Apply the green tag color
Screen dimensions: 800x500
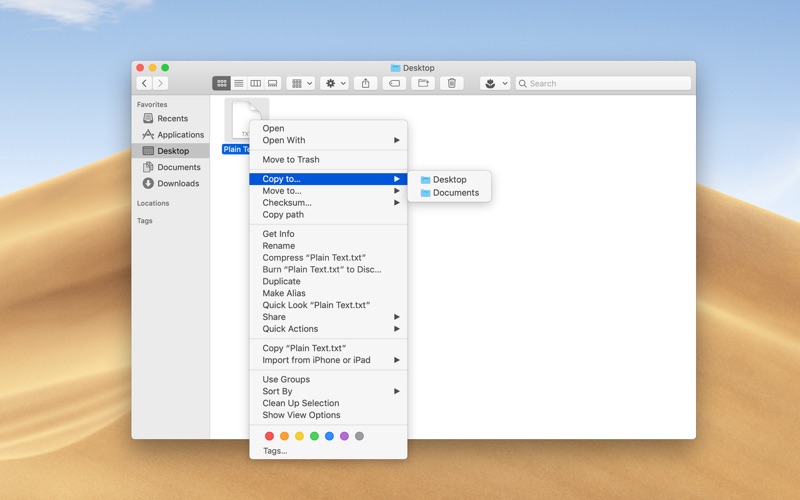pyautogui.click(x=314, y=436)
